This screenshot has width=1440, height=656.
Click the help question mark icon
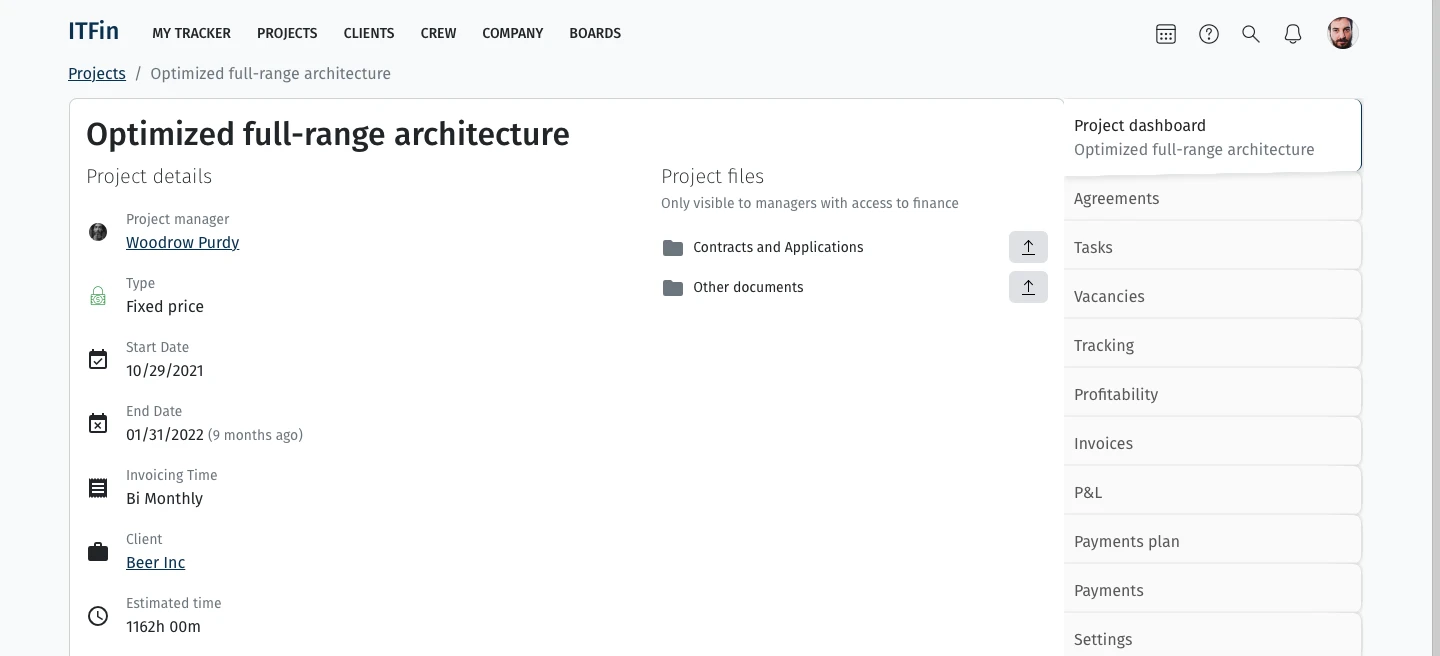(x=1209, y=34)
